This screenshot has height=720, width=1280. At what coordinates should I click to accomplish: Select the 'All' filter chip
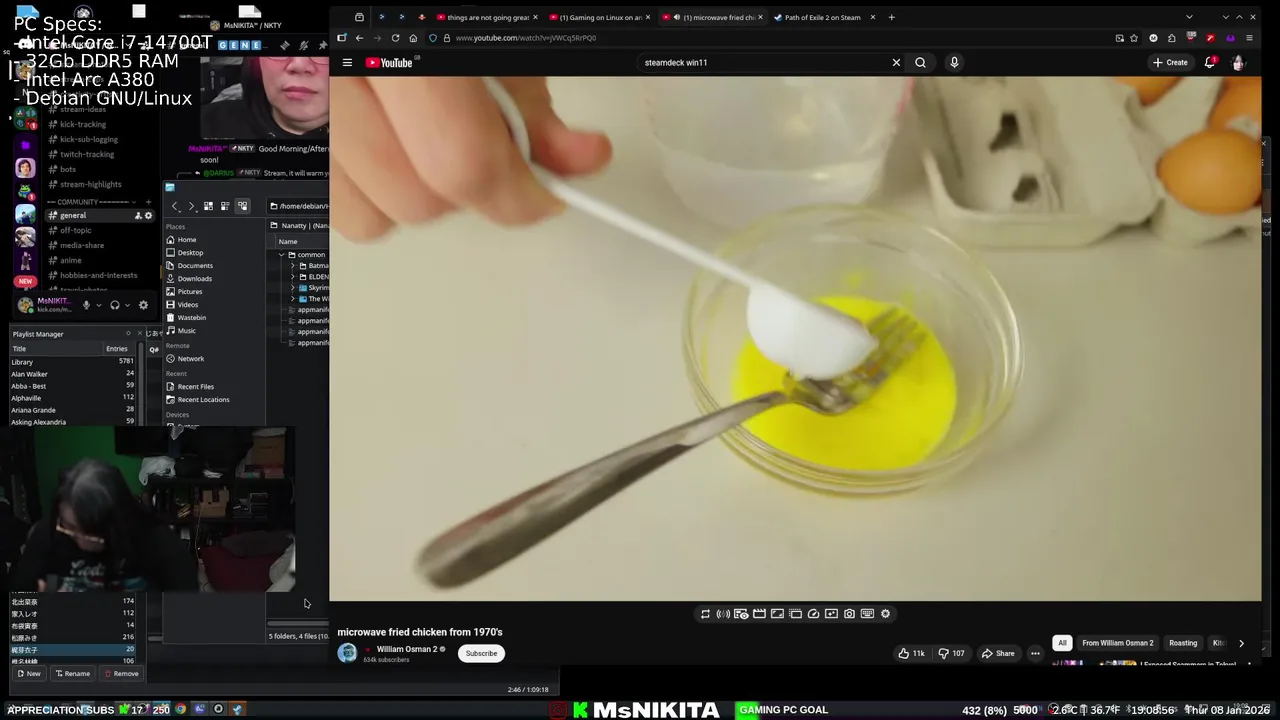tap(1062, 643)
